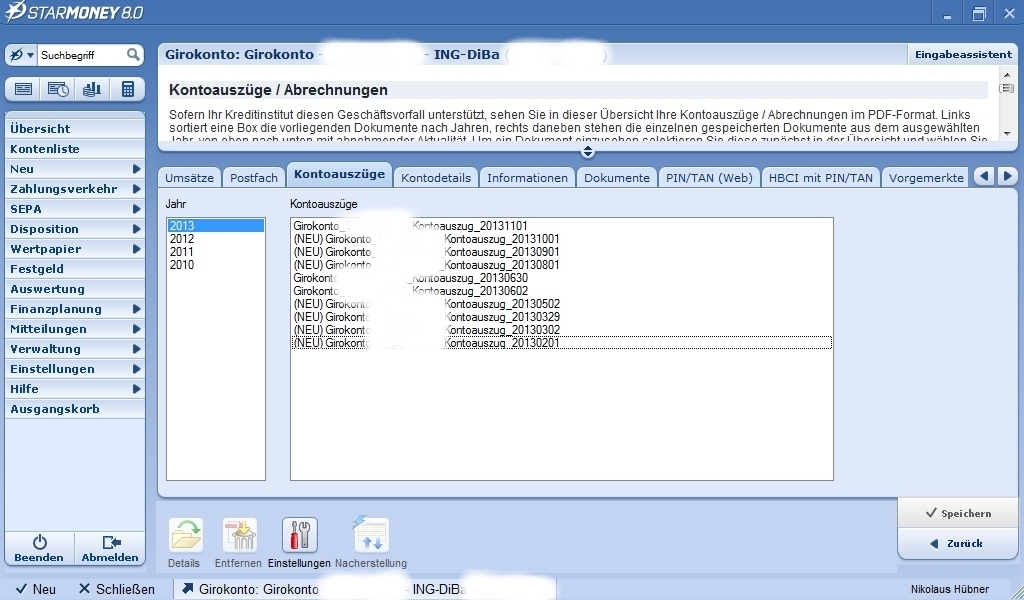The width and height of the screenshot is (1024, 600).
Task: Open the bar chart analysis icon
Action: pos(92,89)
